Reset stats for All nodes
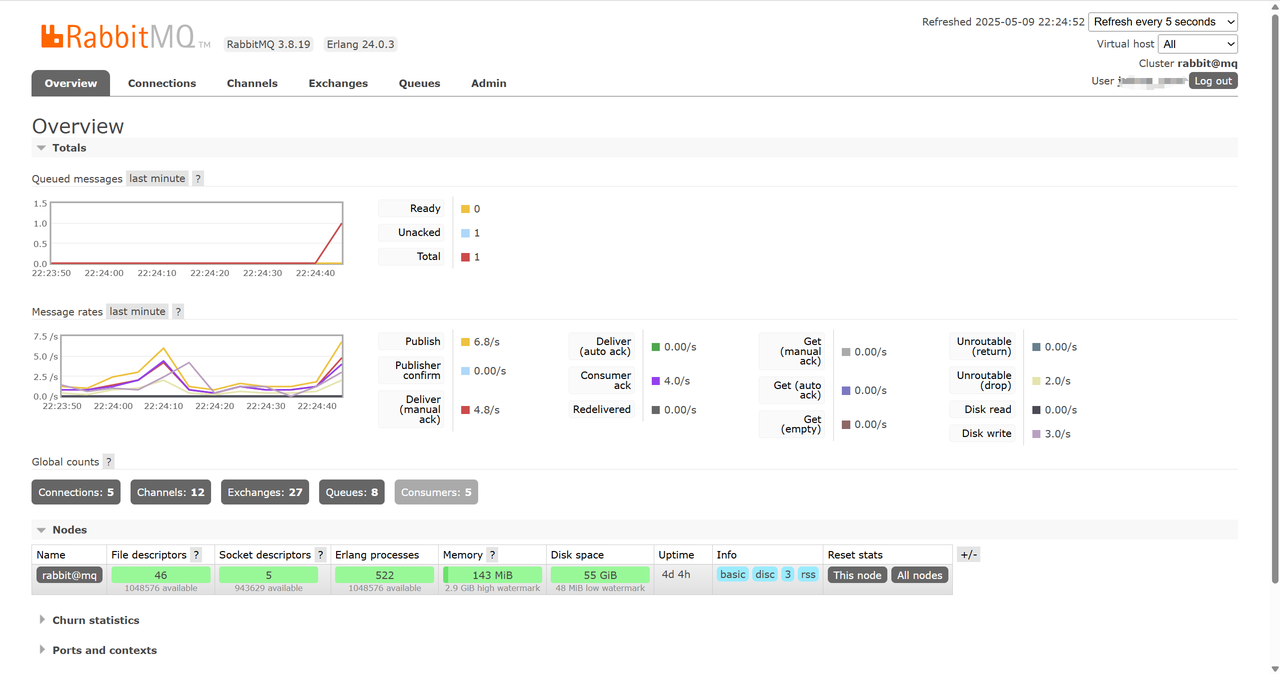 (919, 575)
